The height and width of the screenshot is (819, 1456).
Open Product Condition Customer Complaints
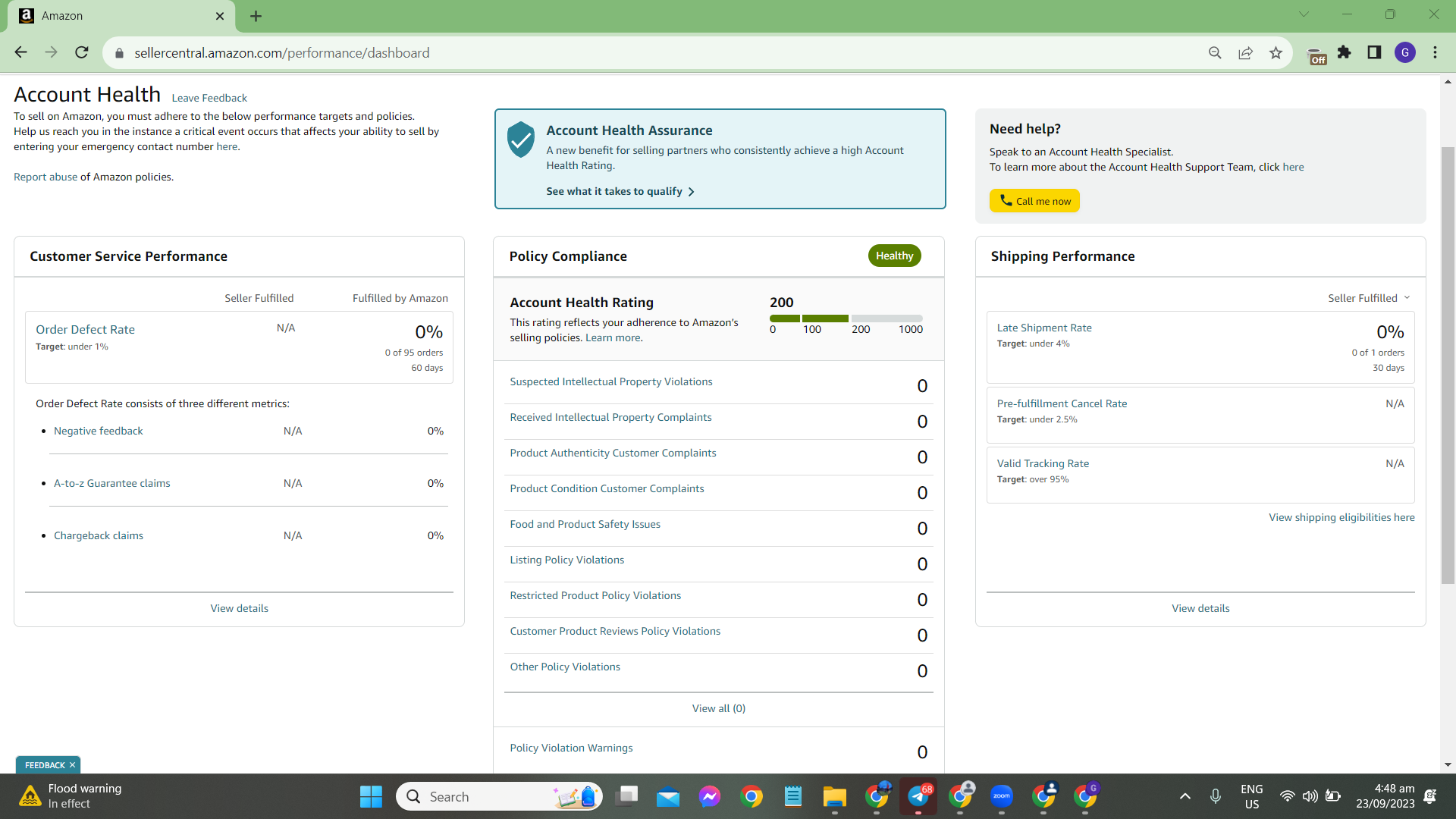(607, 488)
